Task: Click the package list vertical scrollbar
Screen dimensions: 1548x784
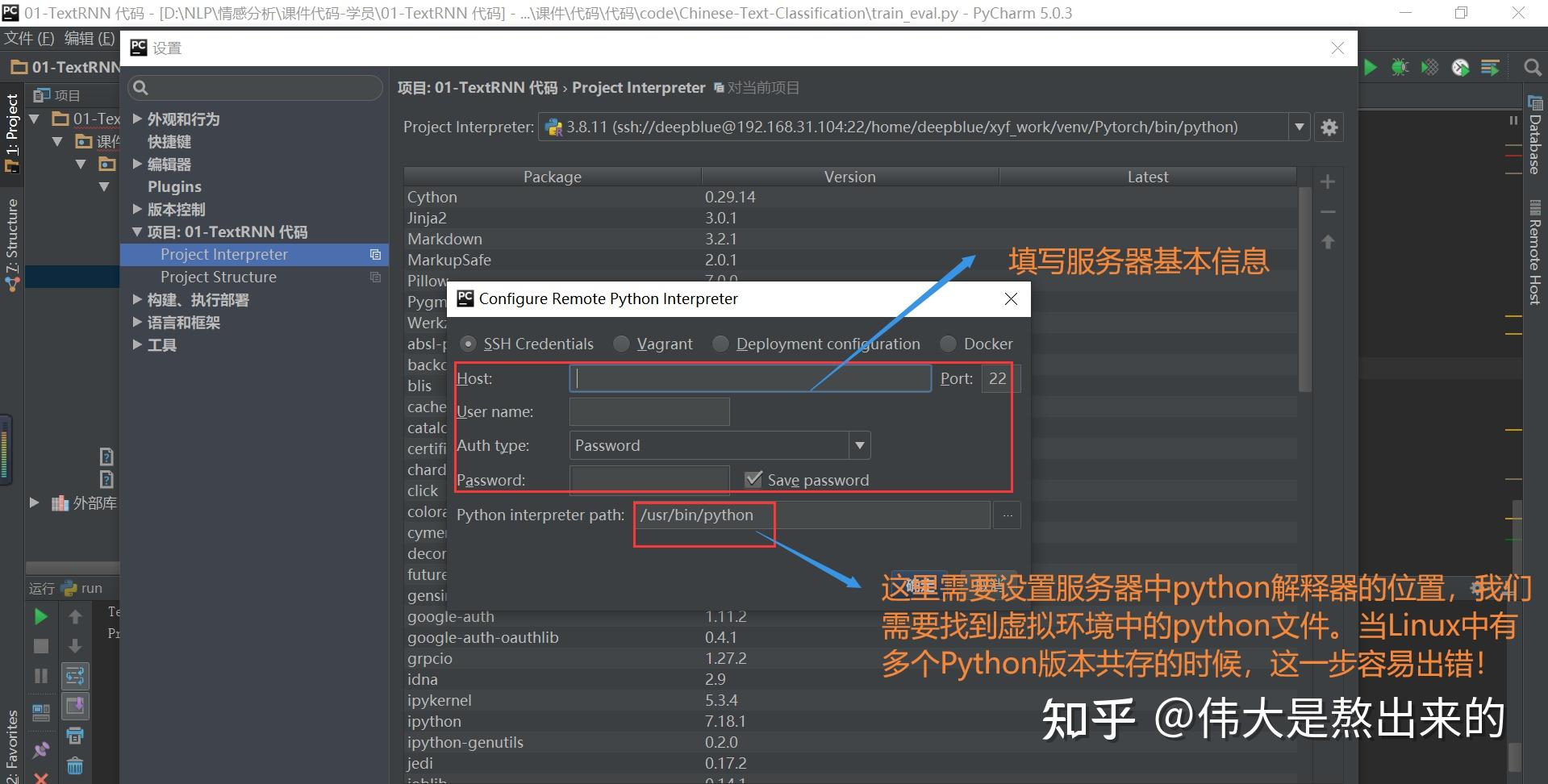Action: pyautogui.click(x=1304, y=290)
